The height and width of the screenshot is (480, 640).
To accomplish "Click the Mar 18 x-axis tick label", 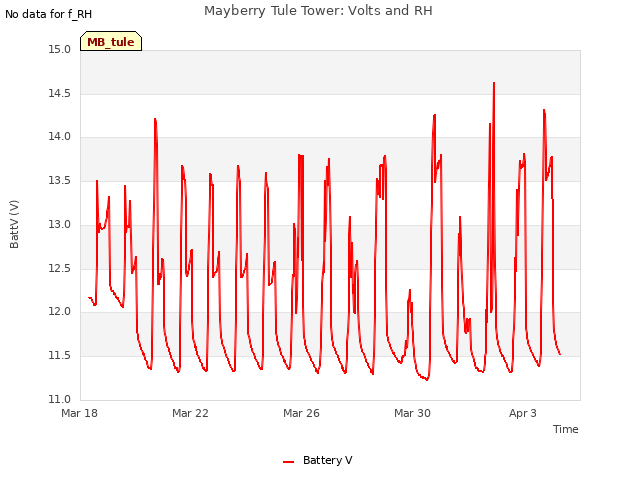I will point(80,413).
